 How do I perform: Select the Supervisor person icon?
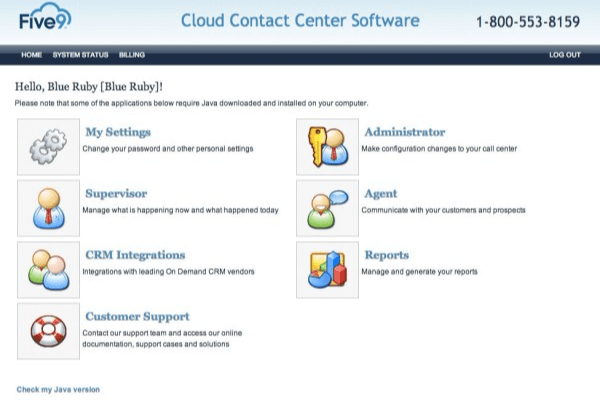(x=48, y=208)
